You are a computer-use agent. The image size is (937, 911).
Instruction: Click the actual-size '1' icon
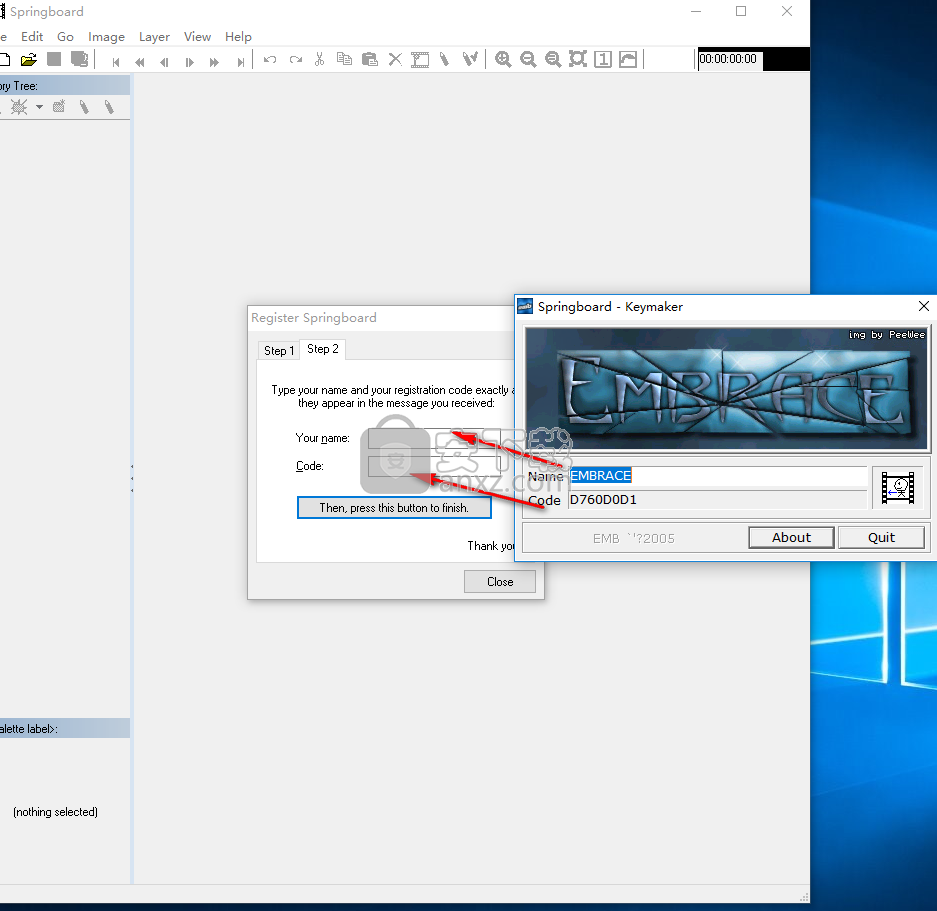[x=603, y=59]
